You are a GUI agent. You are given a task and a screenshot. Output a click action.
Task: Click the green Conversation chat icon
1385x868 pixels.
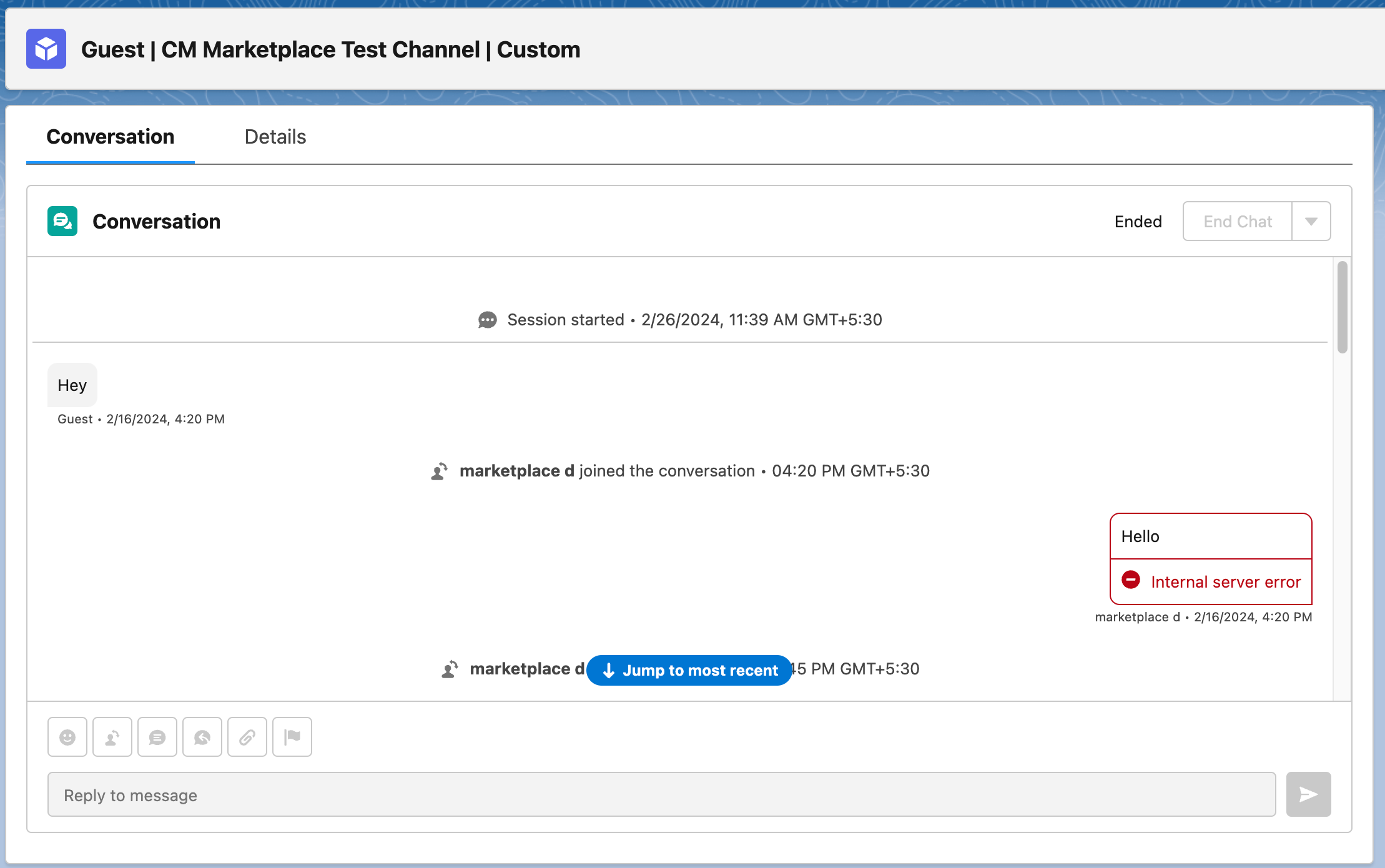click(x=62, y=221)
